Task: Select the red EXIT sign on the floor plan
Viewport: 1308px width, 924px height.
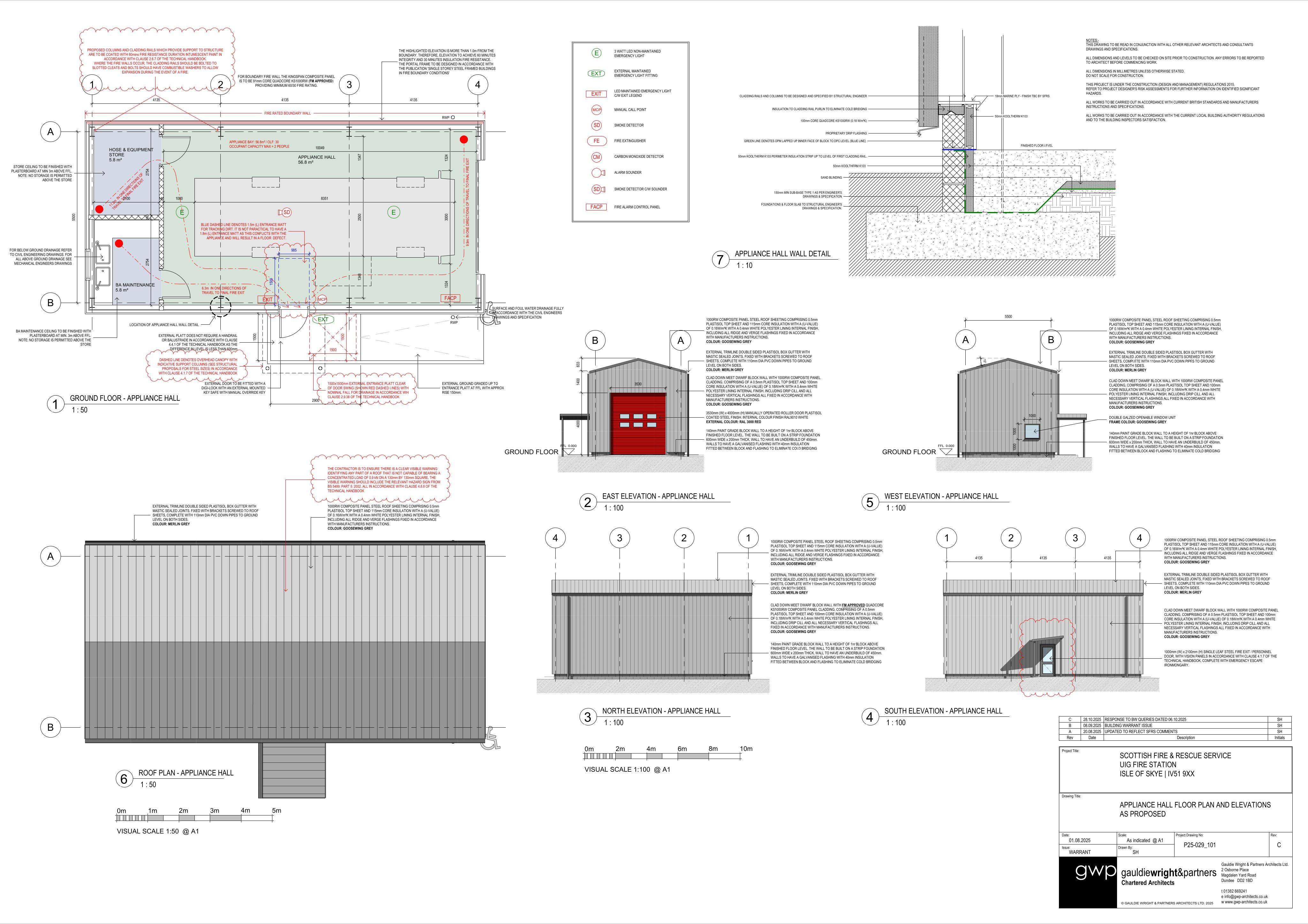Action: 267,299
